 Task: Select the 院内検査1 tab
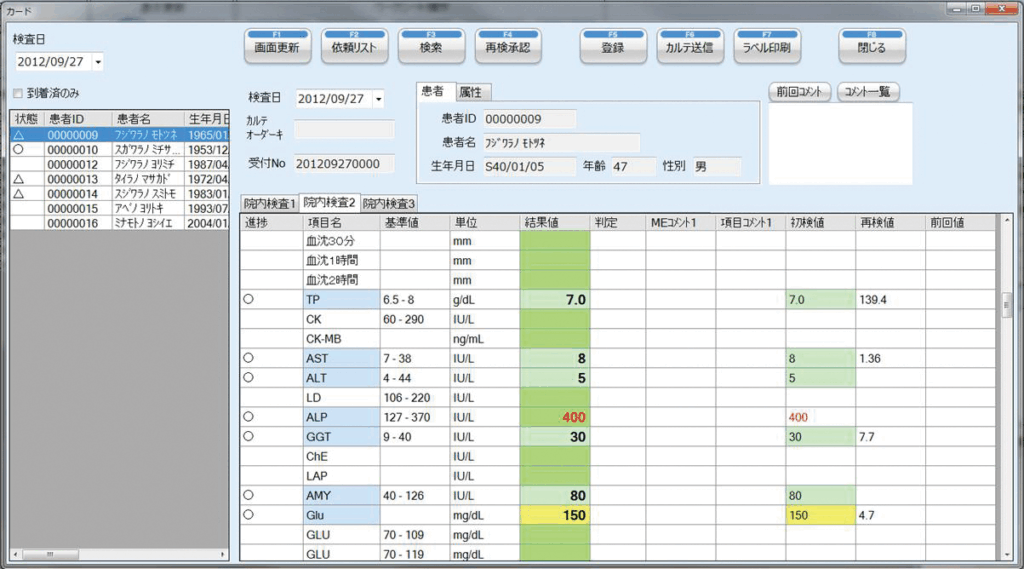[270, 203]
